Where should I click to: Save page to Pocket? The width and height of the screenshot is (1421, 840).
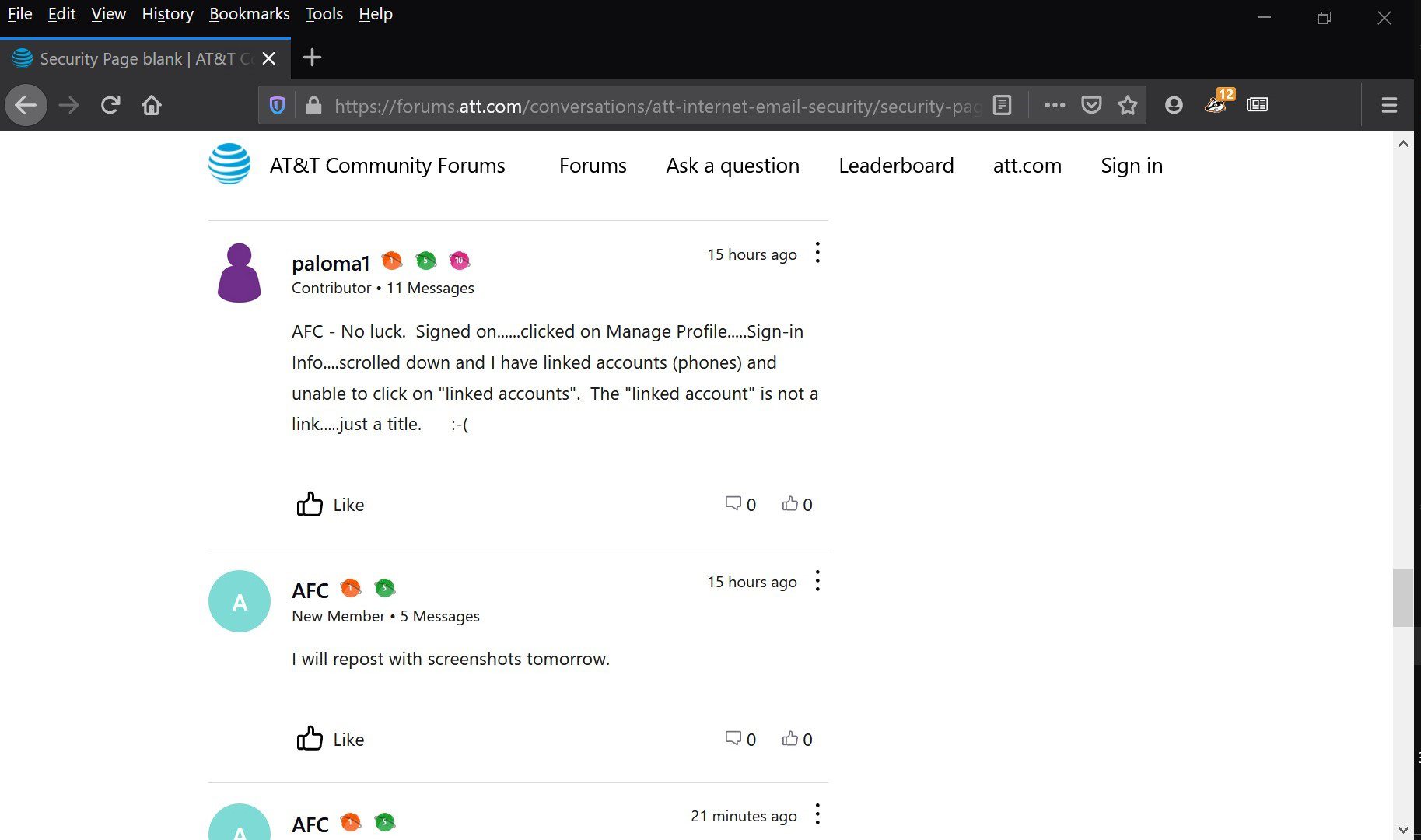point(1091,105)
